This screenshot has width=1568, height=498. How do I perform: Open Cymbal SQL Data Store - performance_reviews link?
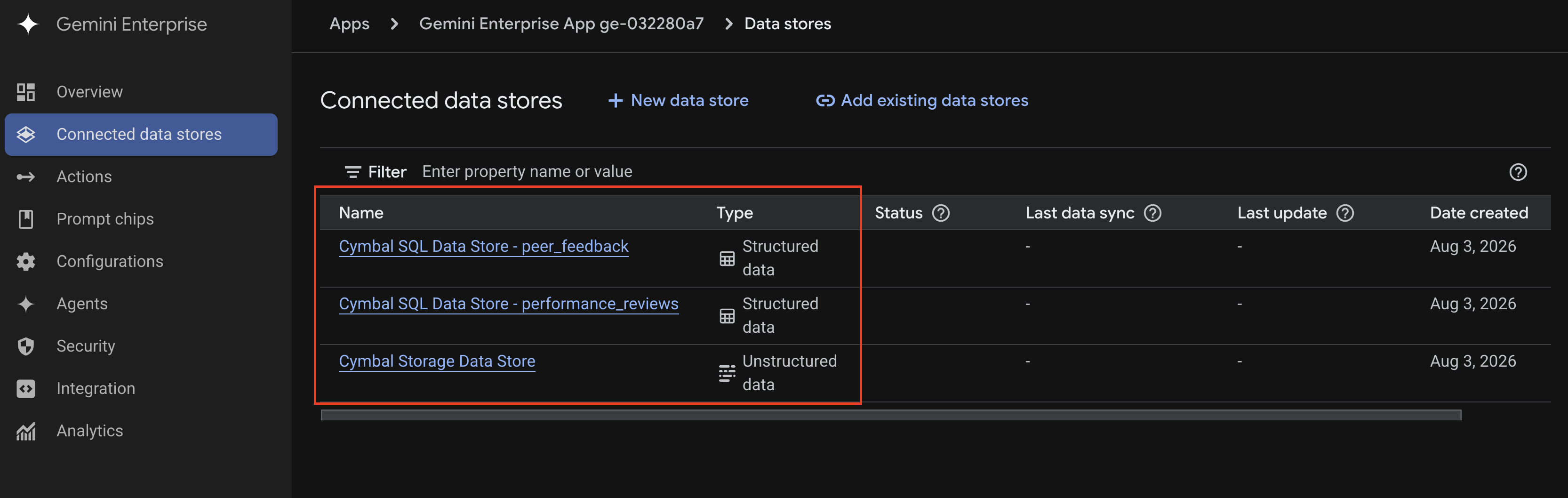click(x=508, y=304)
